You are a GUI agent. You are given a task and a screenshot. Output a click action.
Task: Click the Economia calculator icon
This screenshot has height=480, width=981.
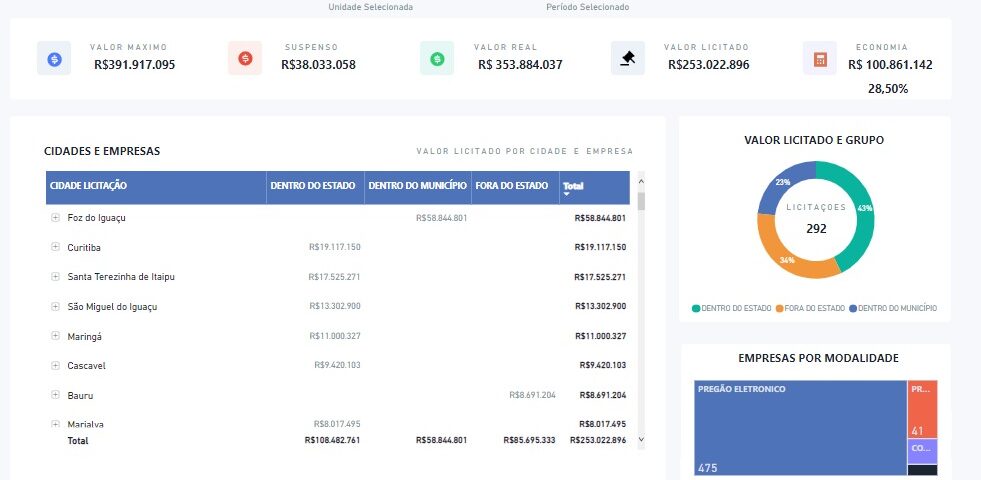pyautogui.click(x=820, y=59)
